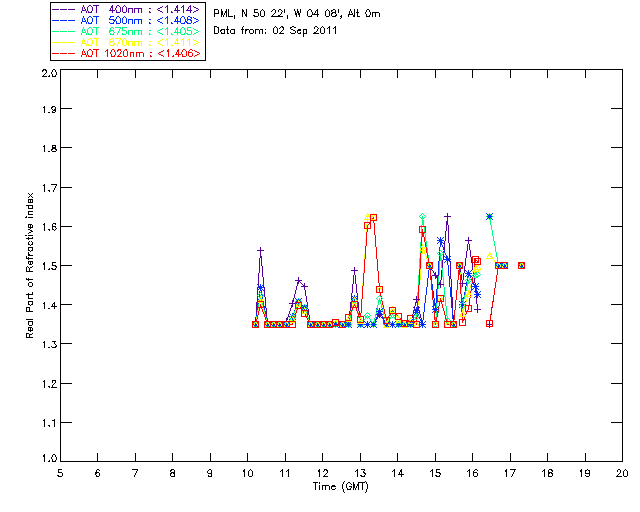Click the x-axis tick label 5
Image resolution: width=640 pixels, height=512 pixels.
pos(60,473)
